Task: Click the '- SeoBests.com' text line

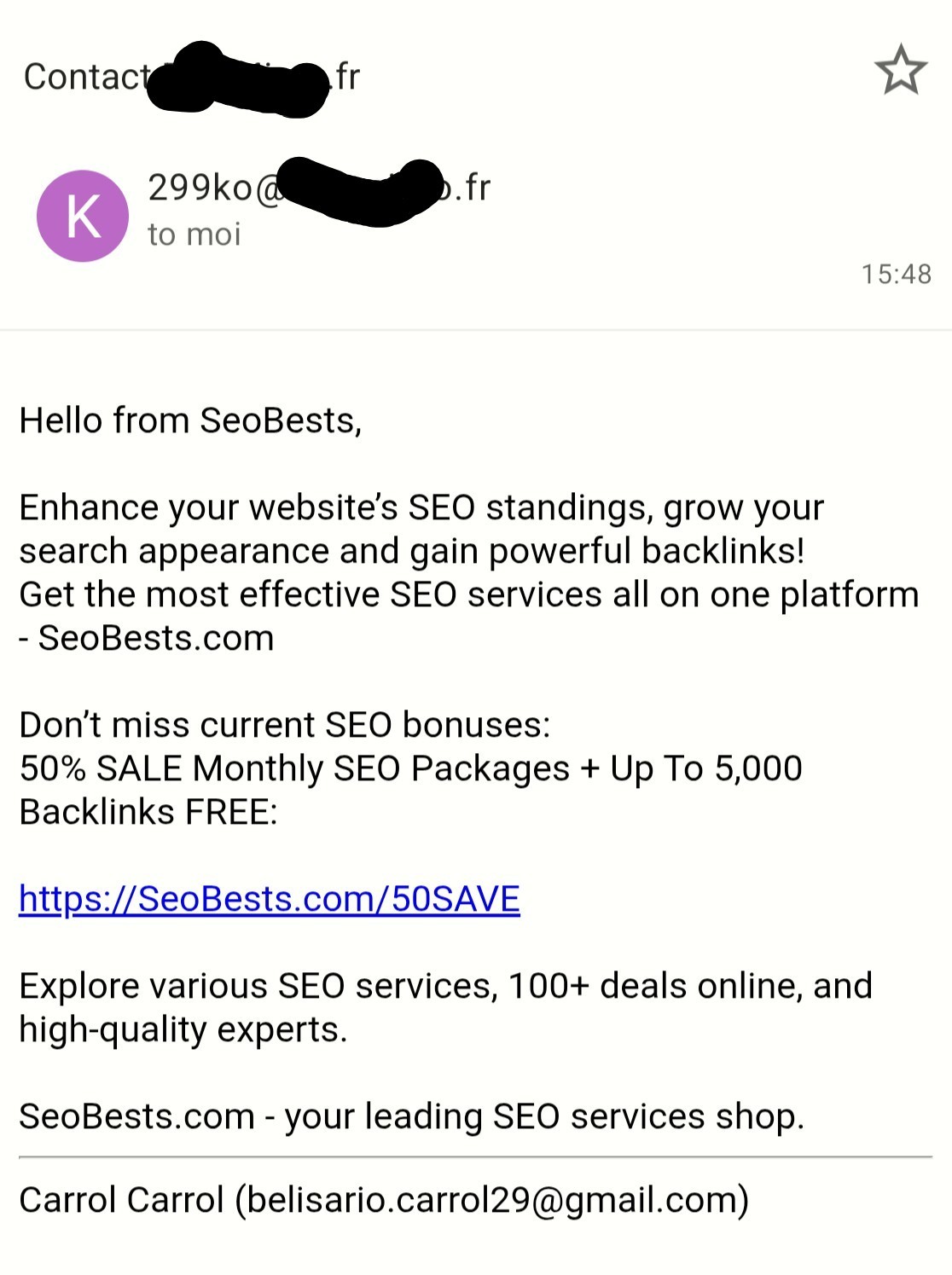Action: tap(147, 638)
